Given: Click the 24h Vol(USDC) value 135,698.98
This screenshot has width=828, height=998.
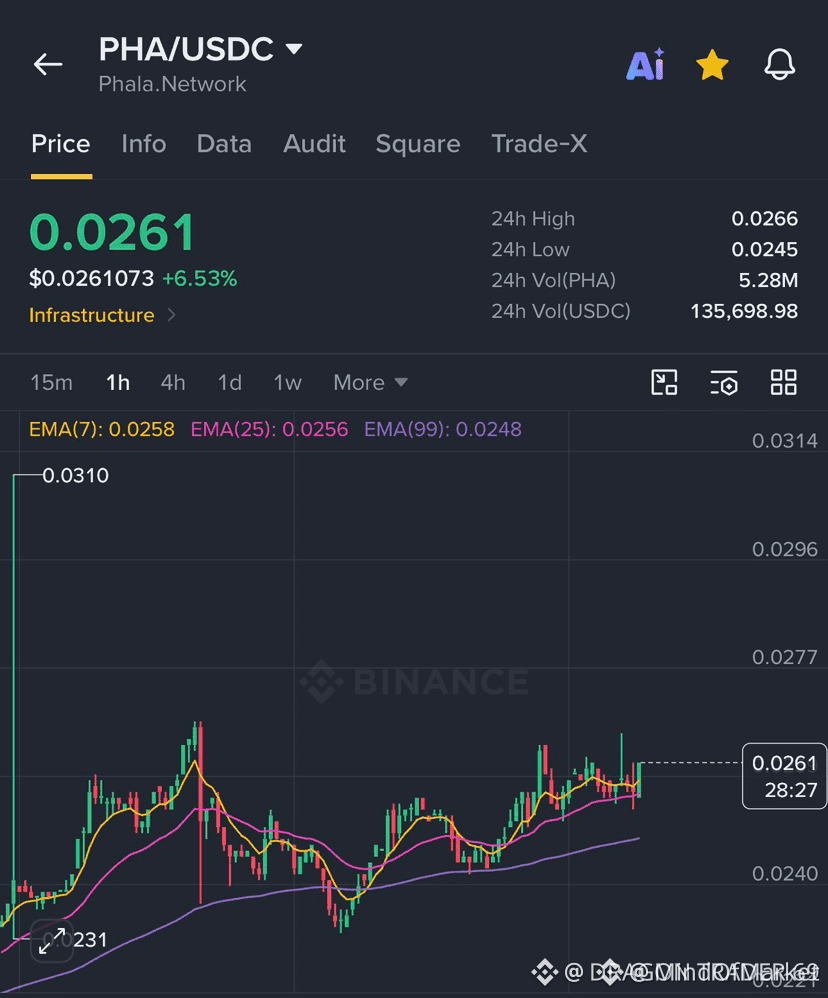Looking at the screenshot, I should pos(744,311).
